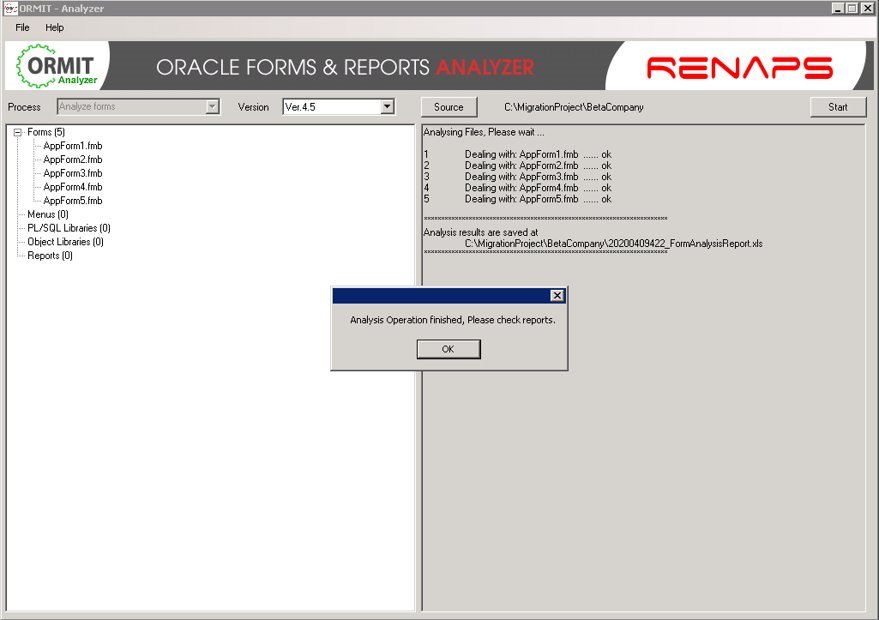Click 'Analysis Operation finished' dialog message

453,320
